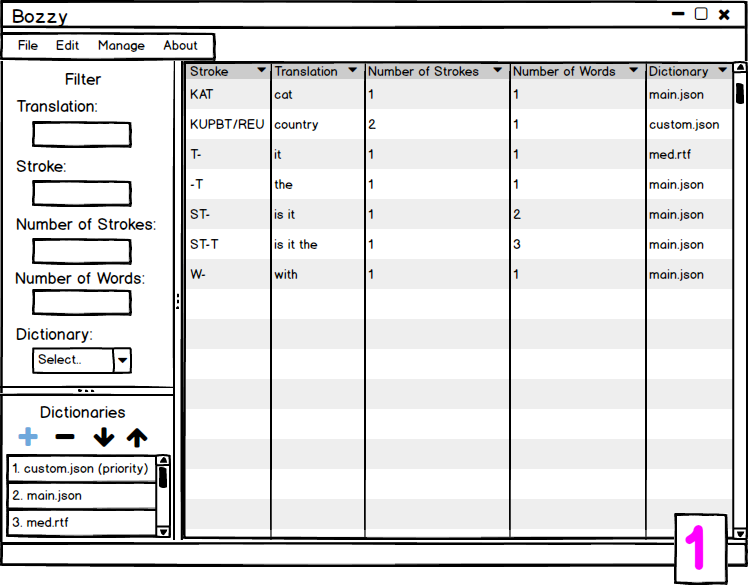
Task: Focus the Number of Words filter field
Action: [x=82, y=303]
